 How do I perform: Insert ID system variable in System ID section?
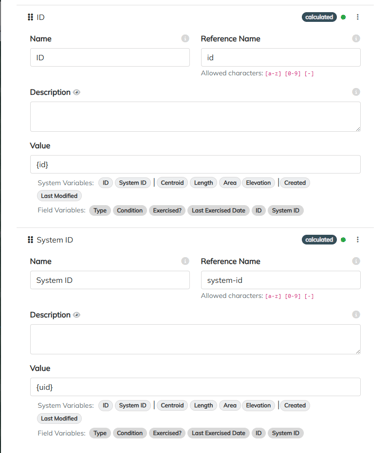106,405
